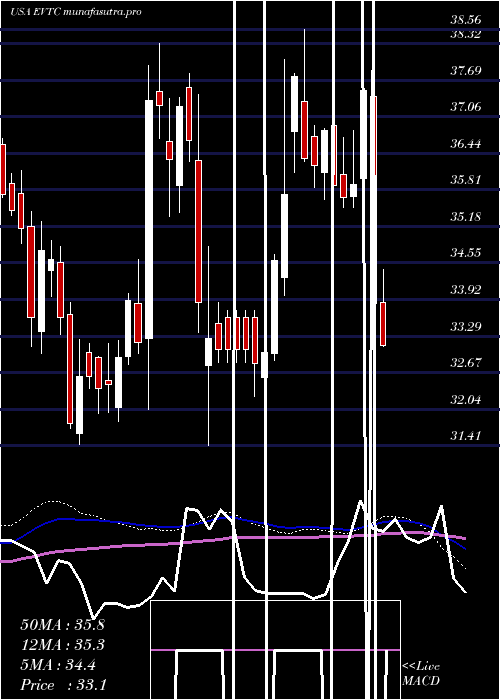Click the tall white candle rising to 37.06
Image resolution: width=500 pixels, height=700 pixels.
[149, 219]
